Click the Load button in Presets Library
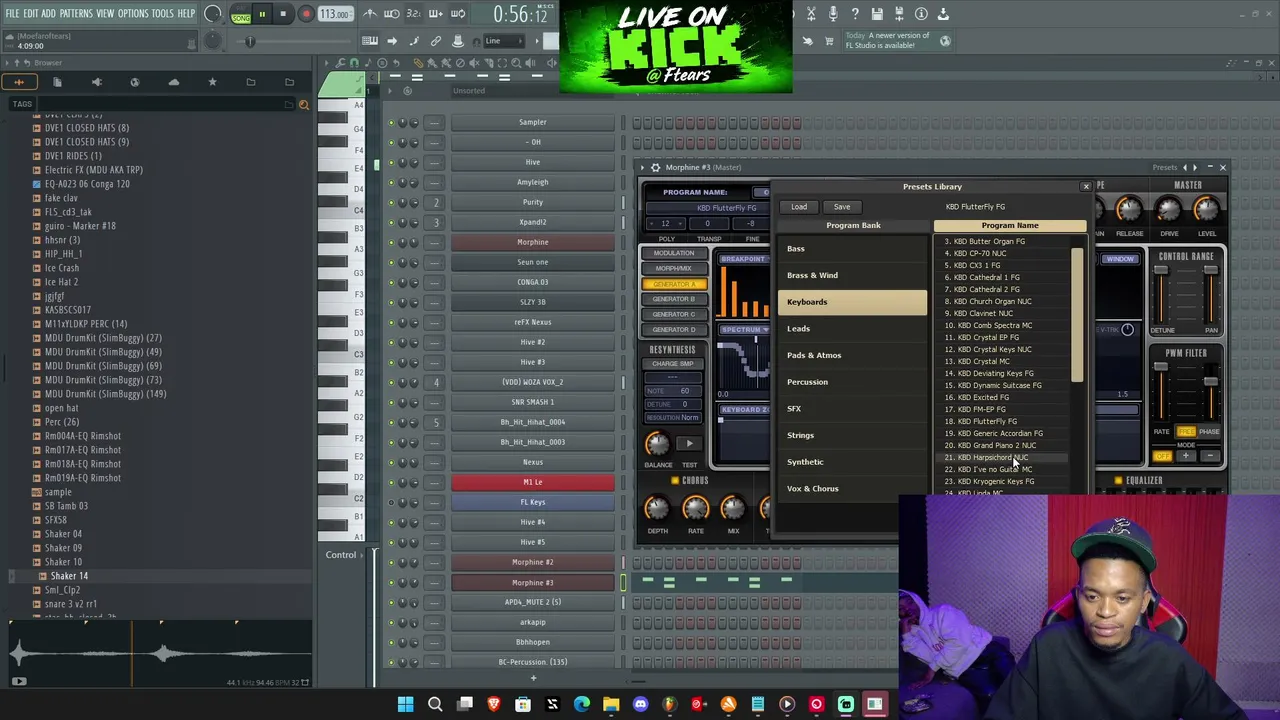Screen dimensions: 1280x720 tap(799, 207)
